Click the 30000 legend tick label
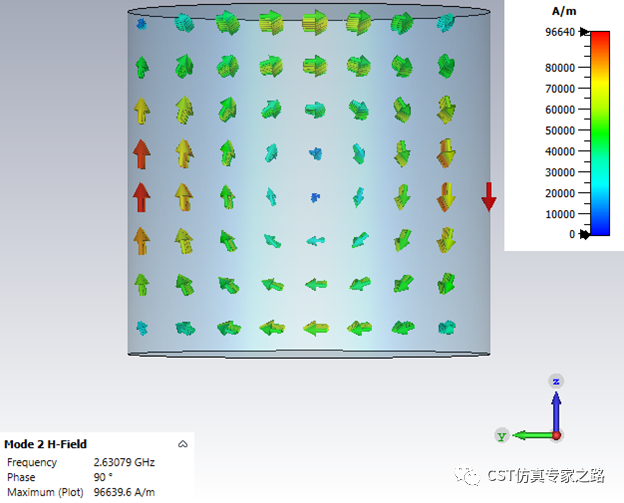Screen dimensions: 624x503 pos(560,172)
